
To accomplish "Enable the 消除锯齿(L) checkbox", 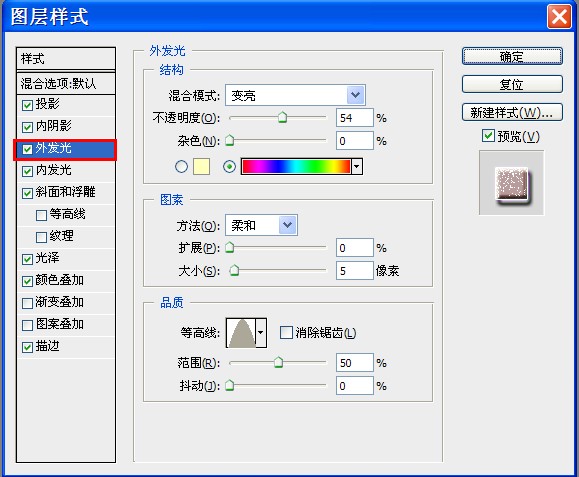I will pos(286,332).
